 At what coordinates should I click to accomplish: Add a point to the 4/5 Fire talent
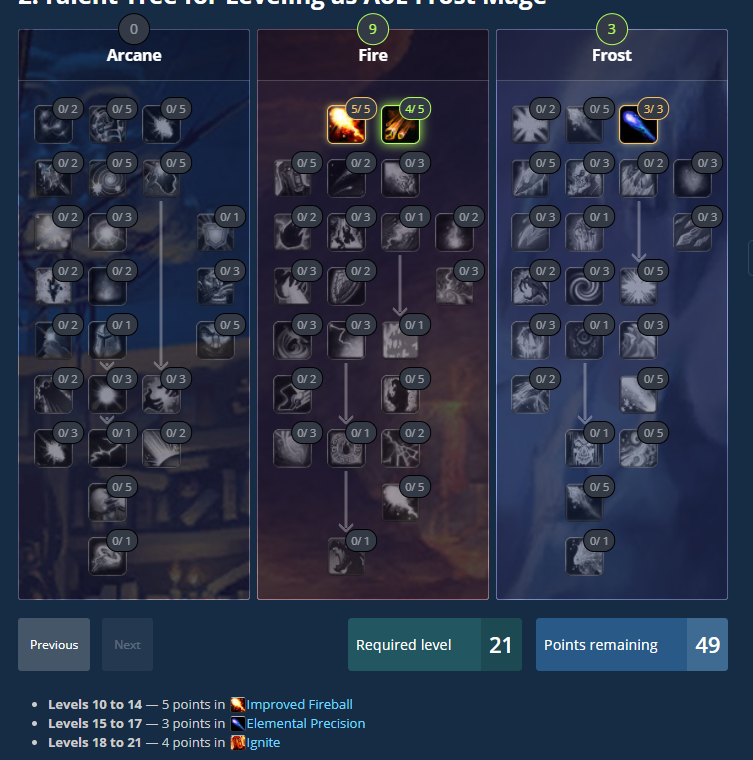point(400,125)
